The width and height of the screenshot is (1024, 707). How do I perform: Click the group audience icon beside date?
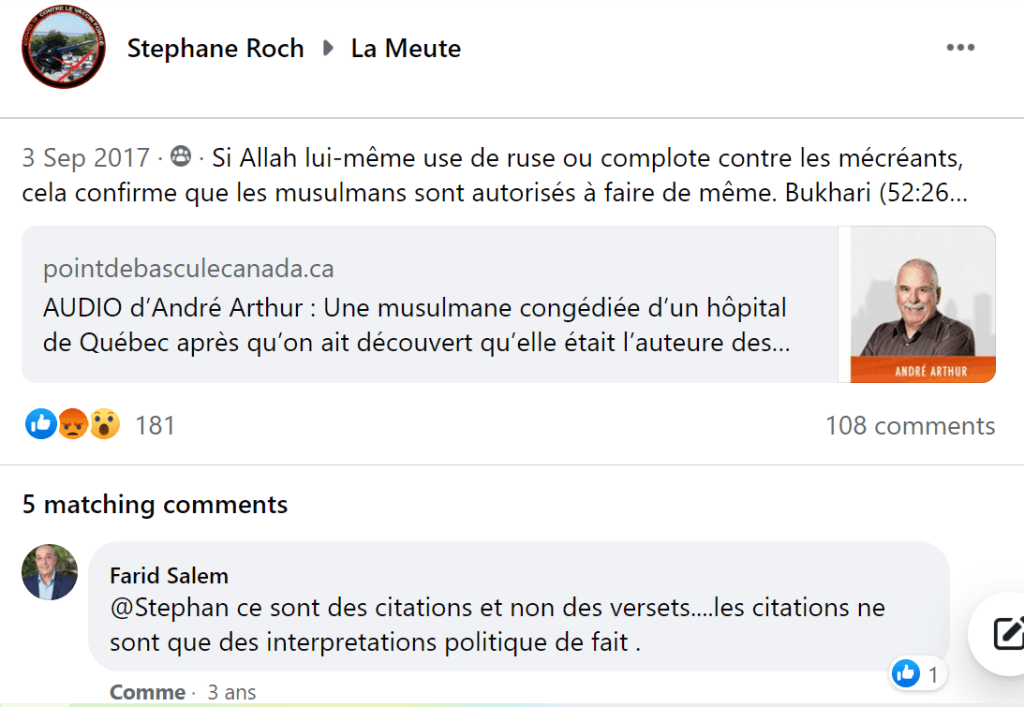181,158
